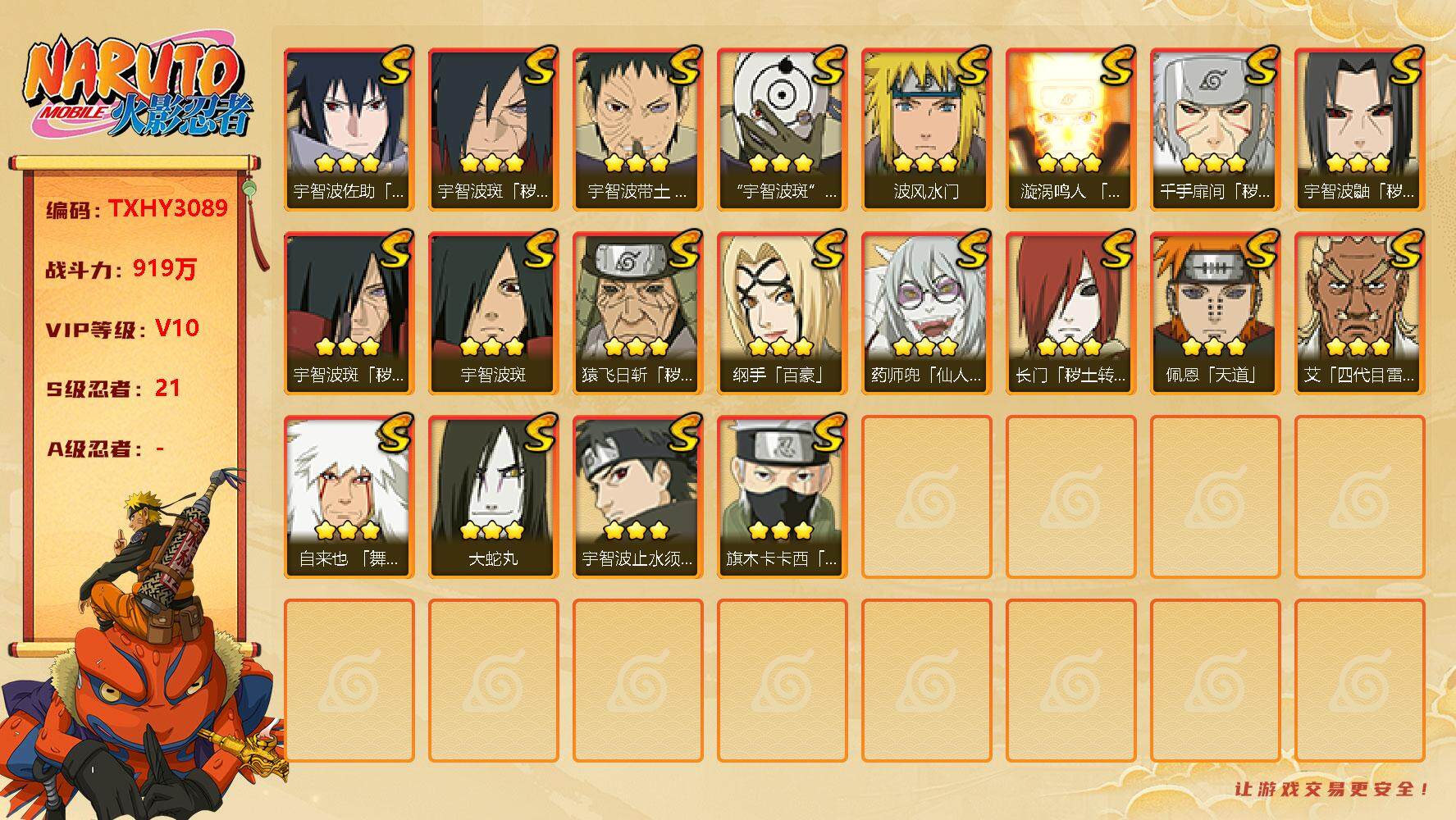The width and height of the screenshot is (1456, 820).
Task: Open the 宇智波止水 character card
Action: pyautogui.click(x=637, y=497)
